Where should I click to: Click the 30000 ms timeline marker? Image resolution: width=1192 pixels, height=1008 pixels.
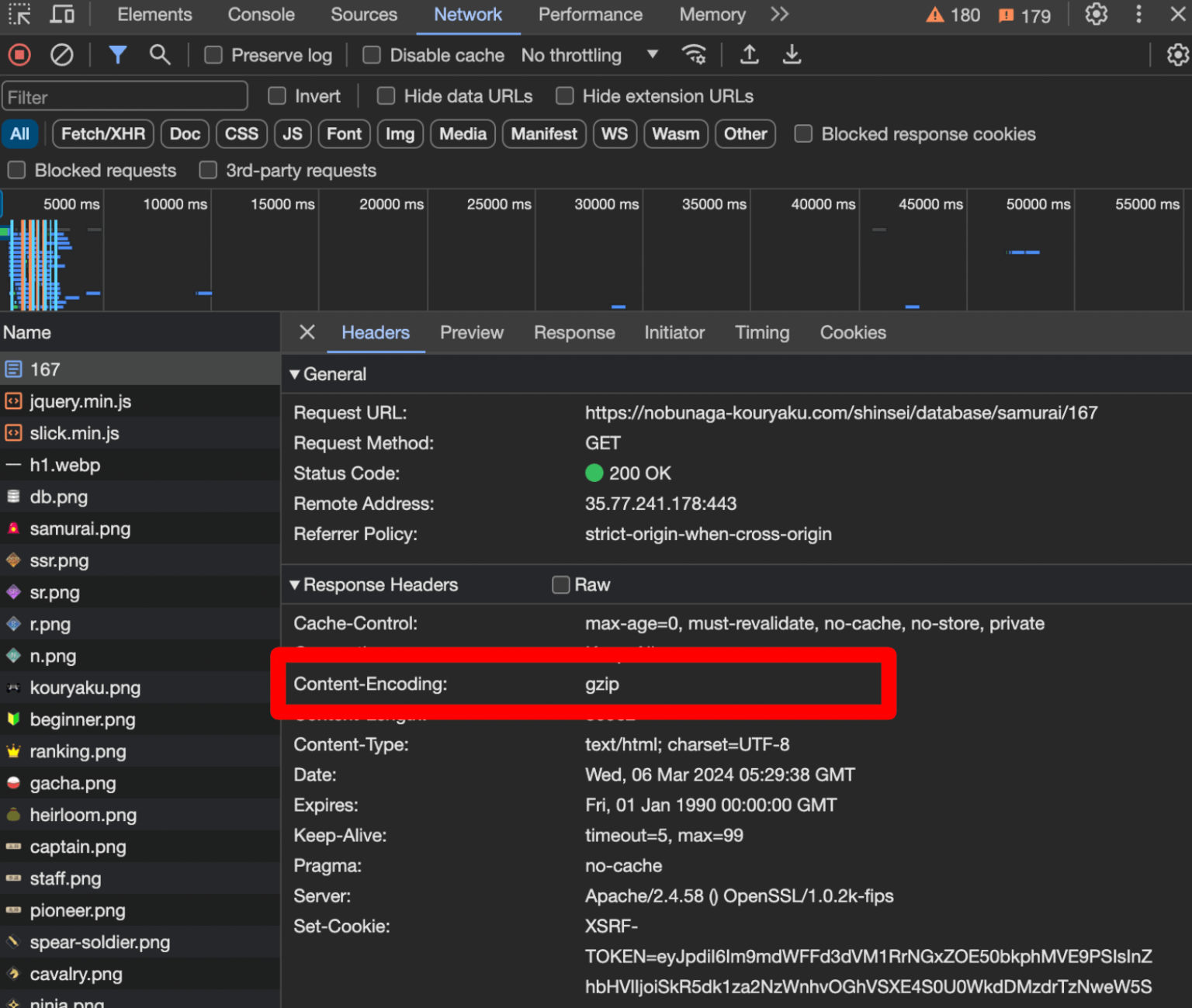tap(606, 204)
